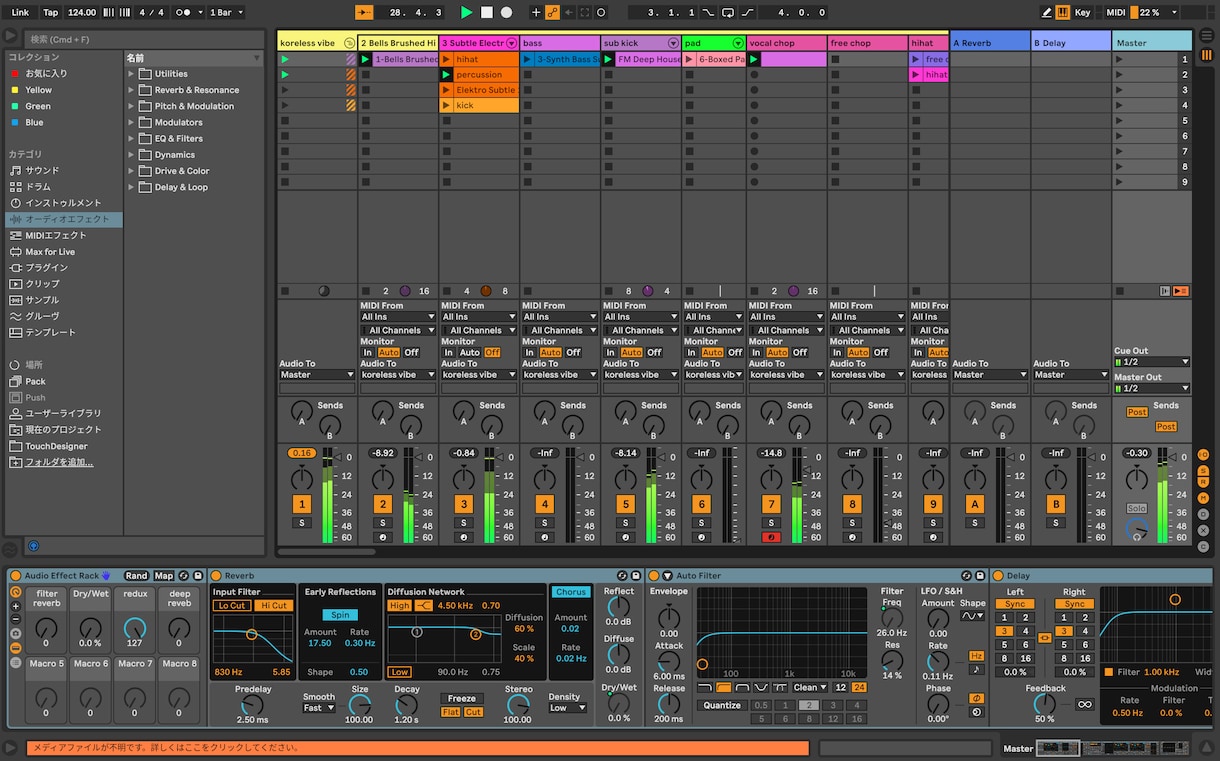Toggle the Delay infinity freeze button
The height and width of the screenshot is (761, 1220).
point(1084,704)
